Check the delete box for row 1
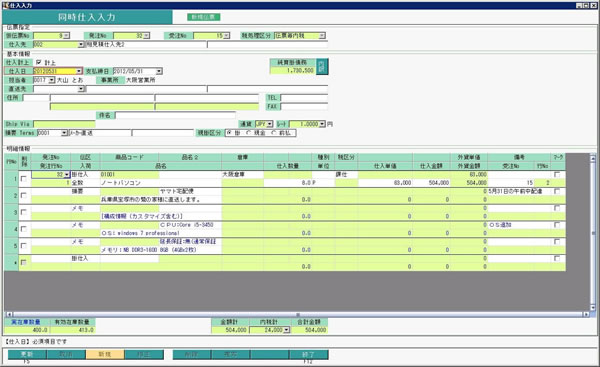Screen dimensions: 600x367 coord(24,179)
